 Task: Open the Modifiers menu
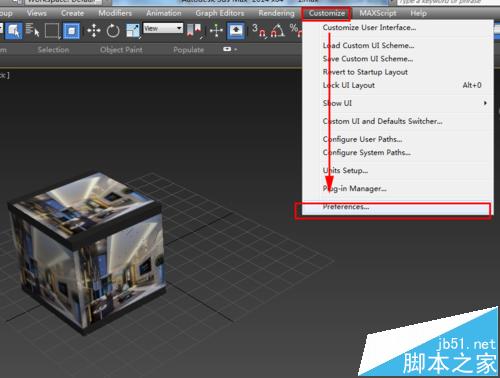pyautogui.click(x=115, y=13)
